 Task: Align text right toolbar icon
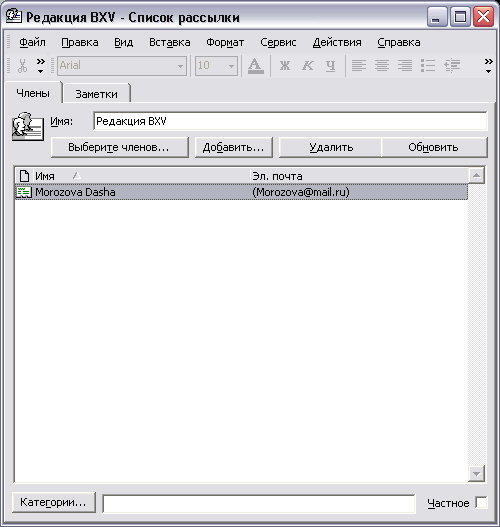405,66
